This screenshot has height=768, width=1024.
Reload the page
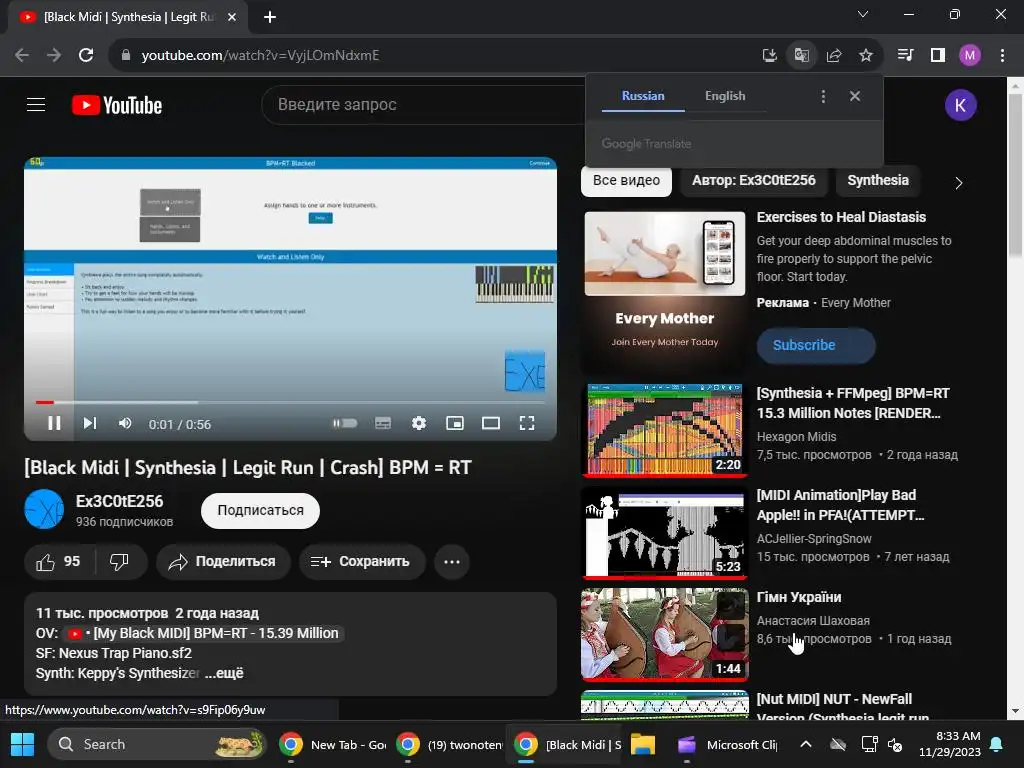tap(86, 56)
